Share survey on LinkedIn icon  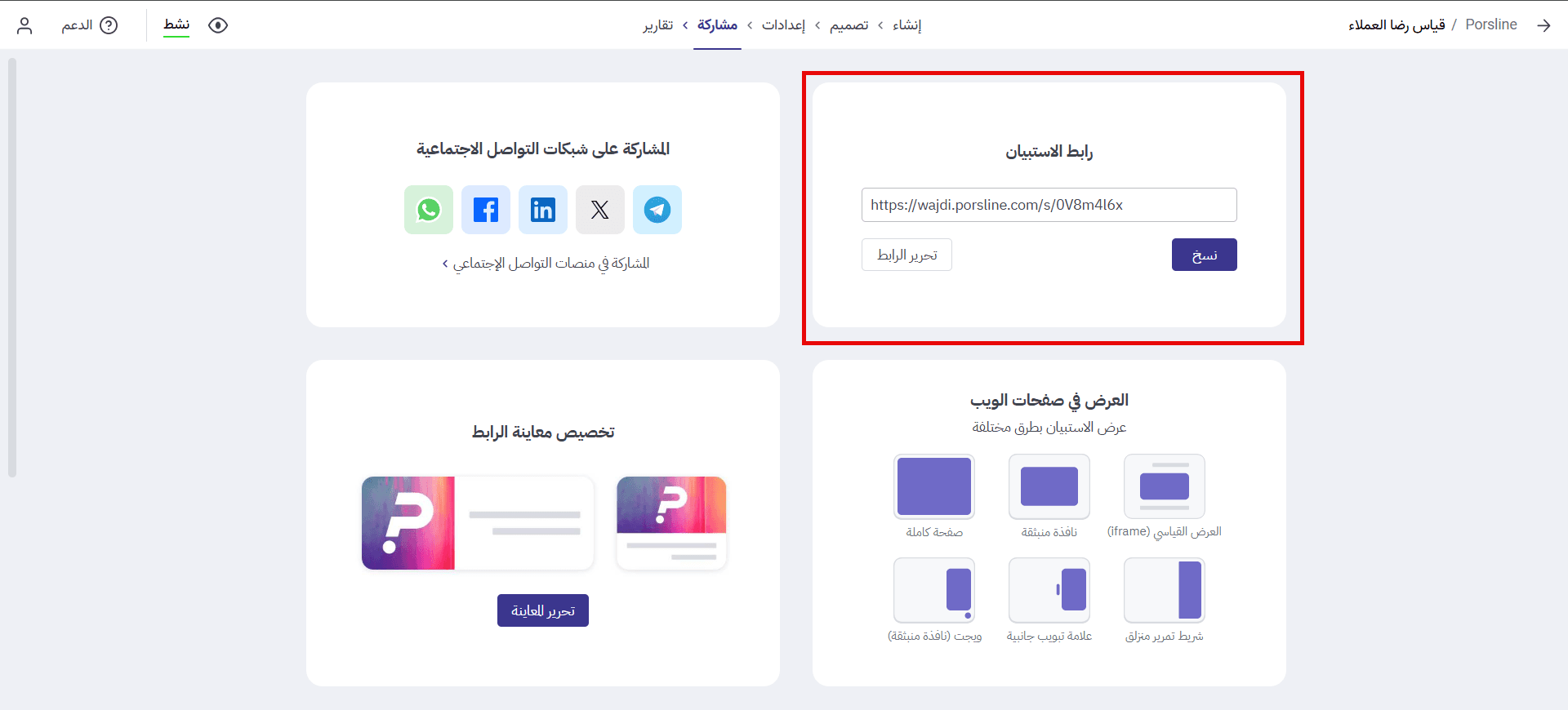(543, 210)
